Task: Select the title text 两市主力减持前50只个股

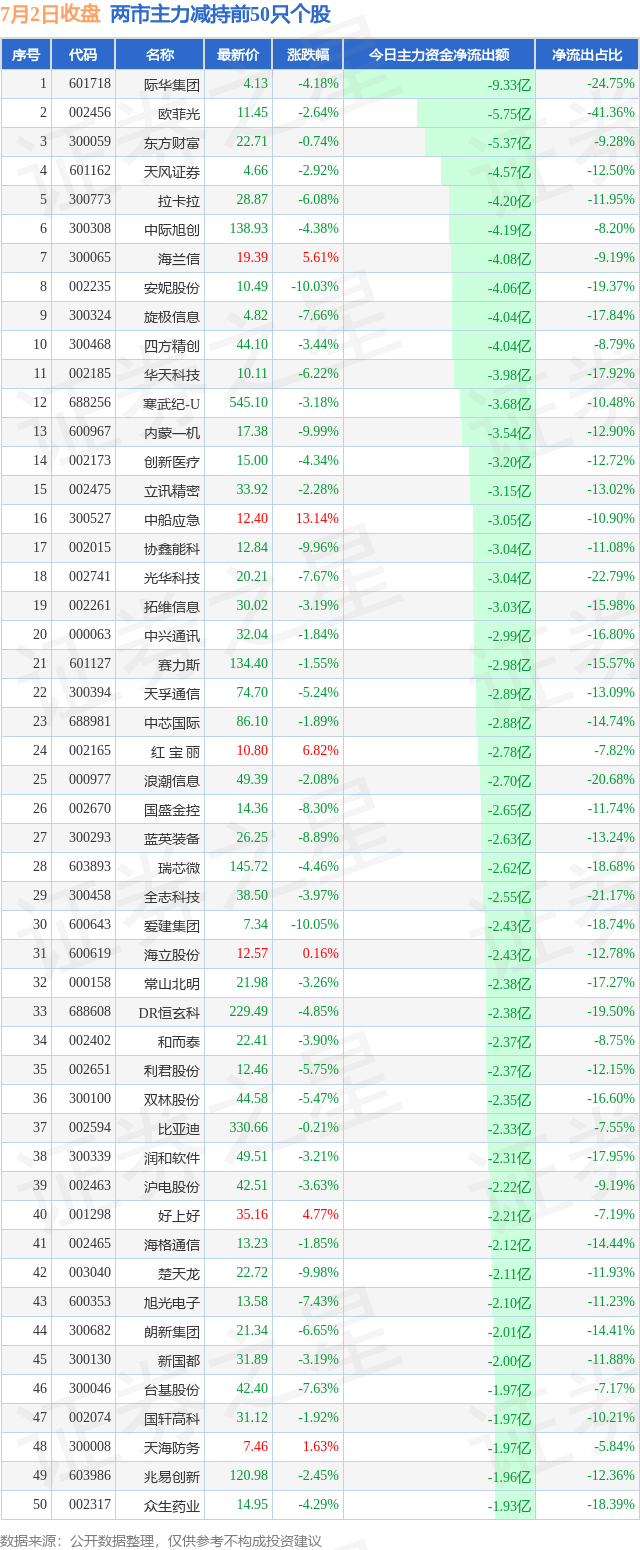Action: click(220, 14)
